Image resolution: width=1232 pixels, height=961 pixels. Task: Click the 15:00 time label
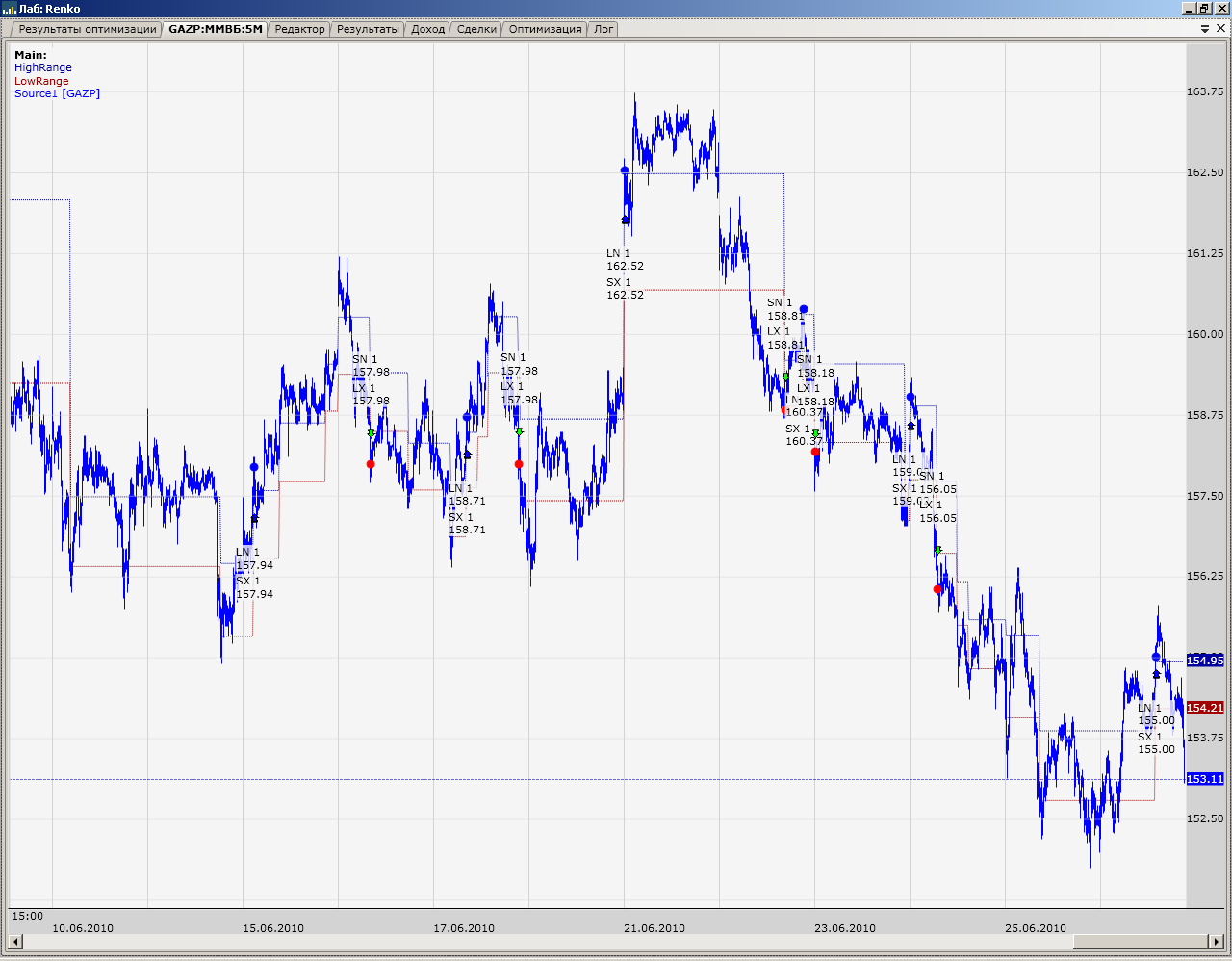click(x=28, y=916)
